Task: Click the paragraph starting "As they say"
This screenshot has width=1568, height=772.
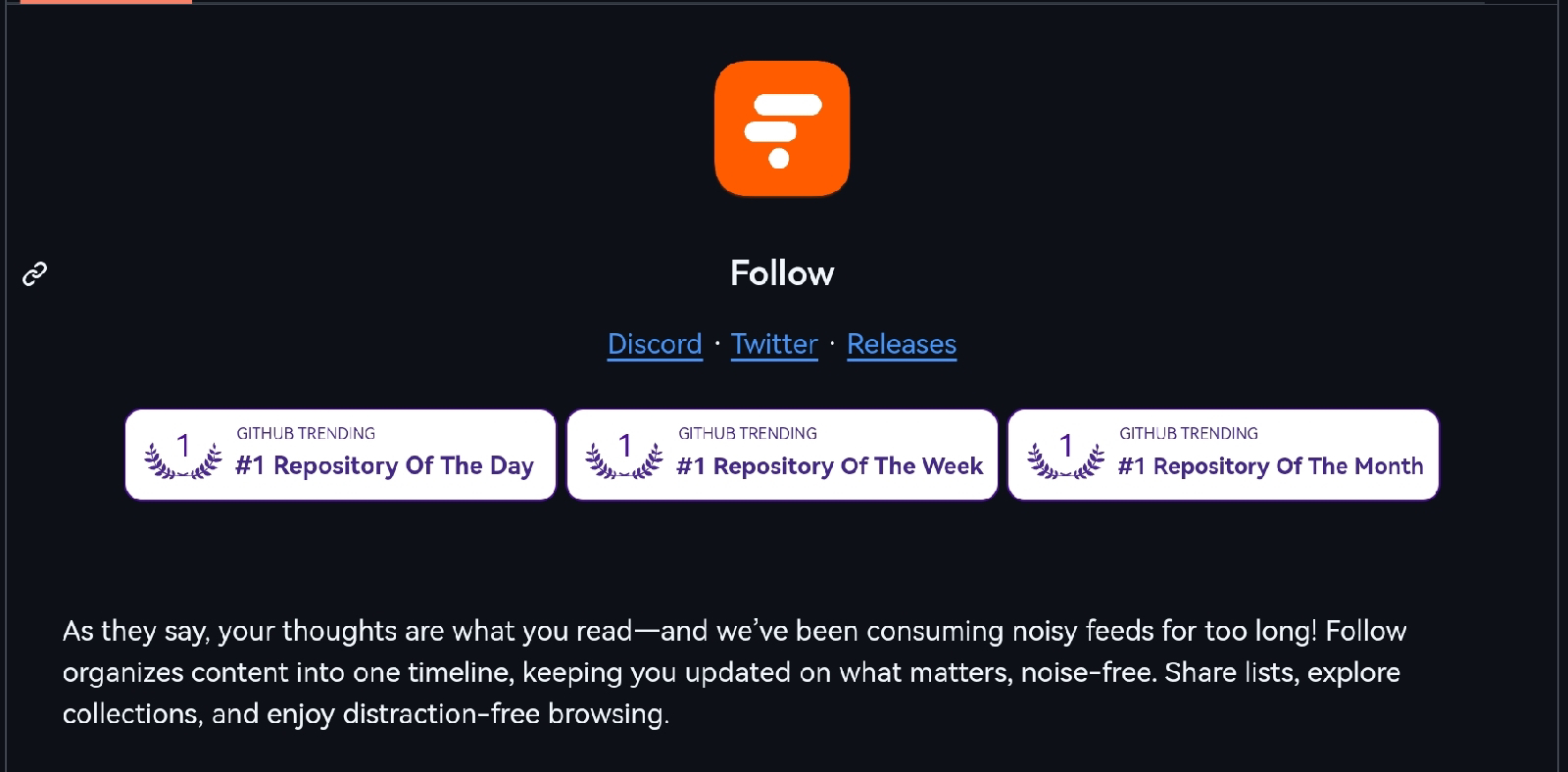Action: (735, 672)
